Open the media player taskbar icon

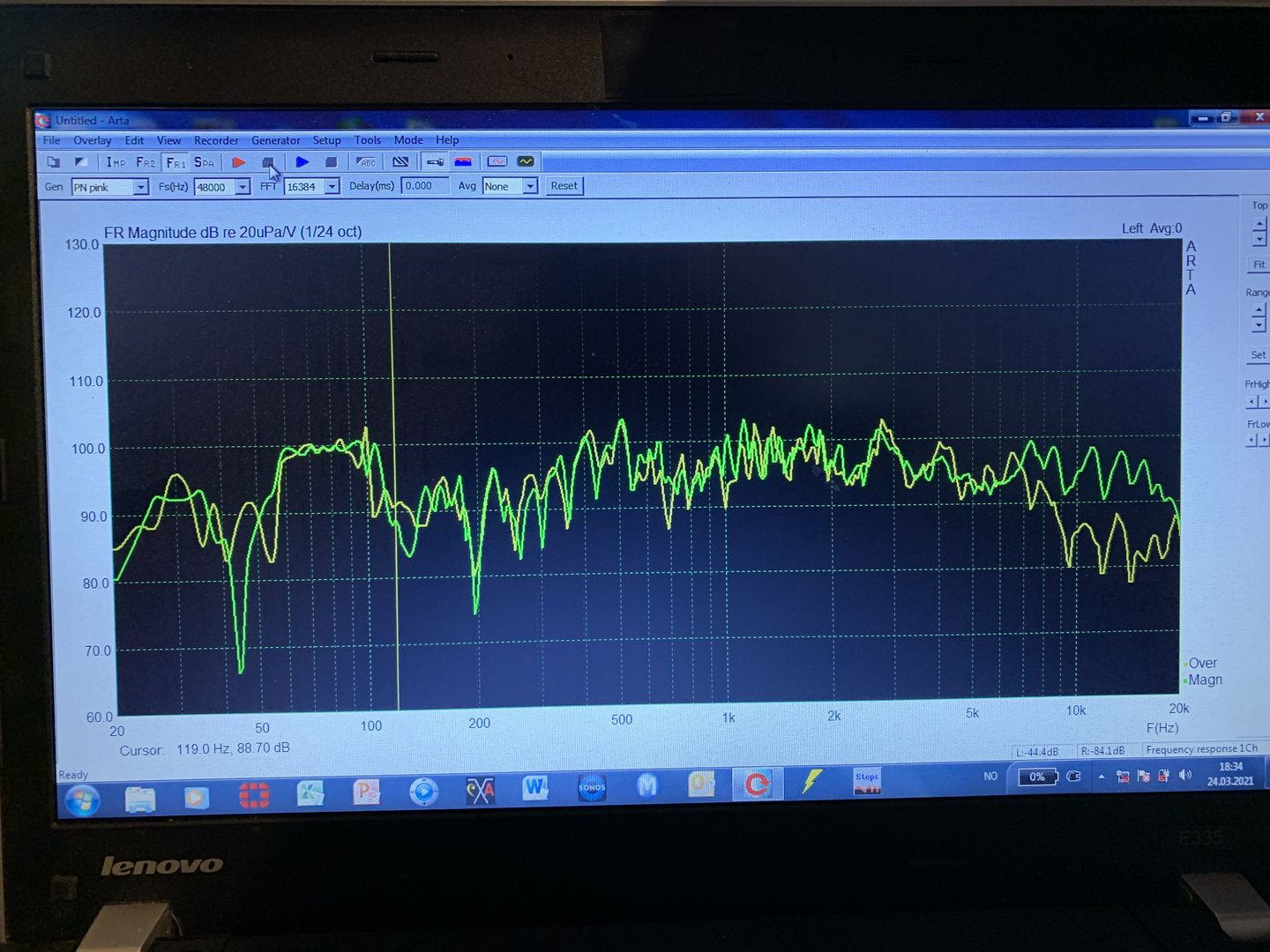tap(196, 797)
